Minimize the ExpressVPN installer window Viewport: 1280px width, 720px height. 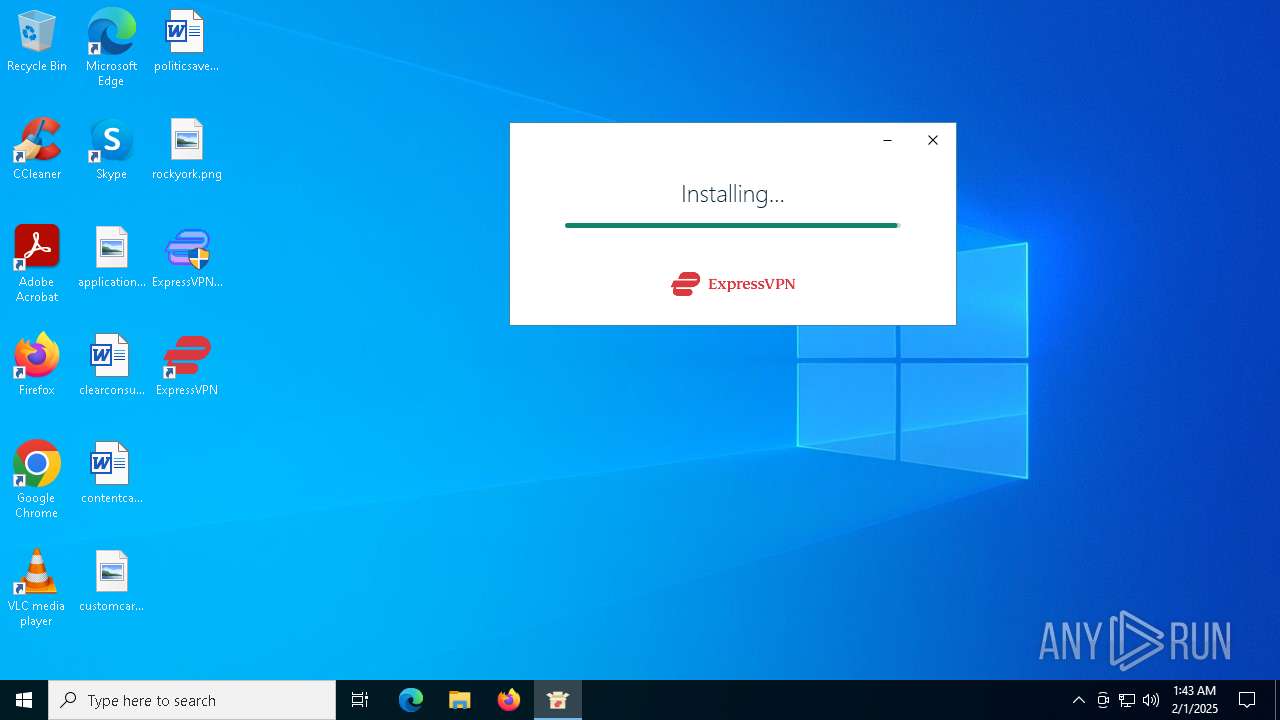tap(887, 140)
